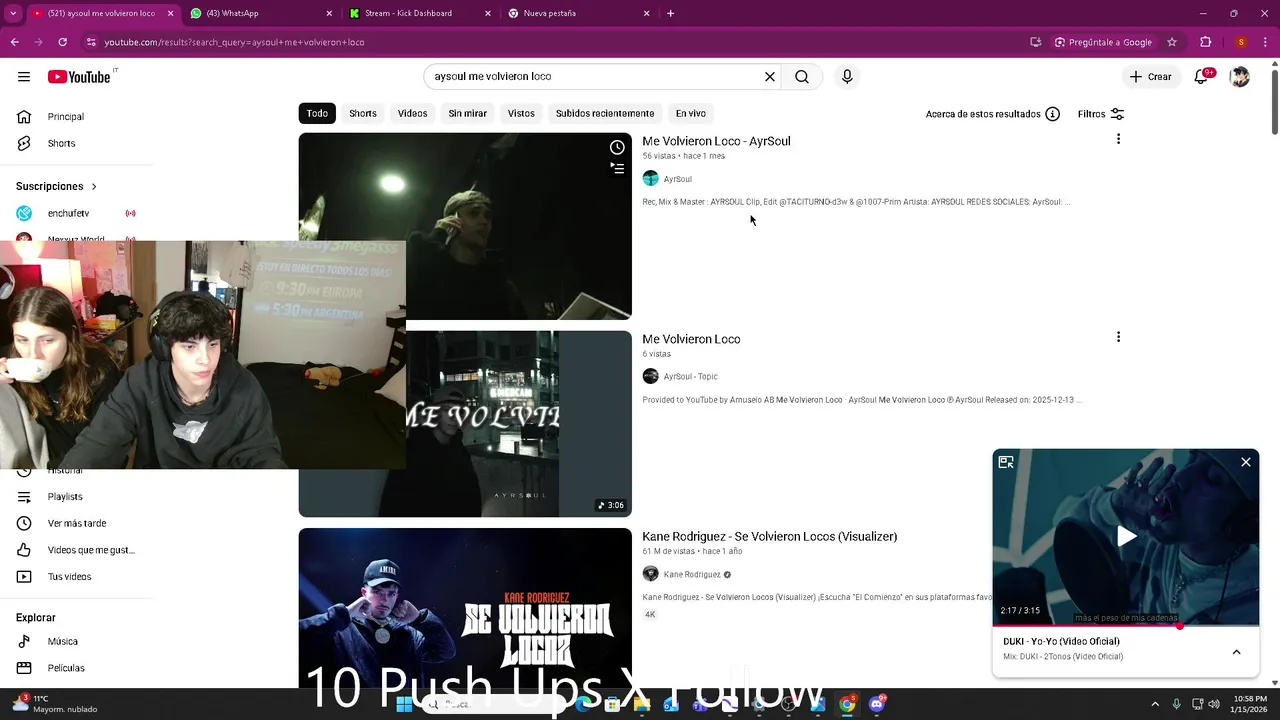Close the DUKI miniplayer
The width and height of the screenshot is (1280, 720).
tap(1246, 462)
